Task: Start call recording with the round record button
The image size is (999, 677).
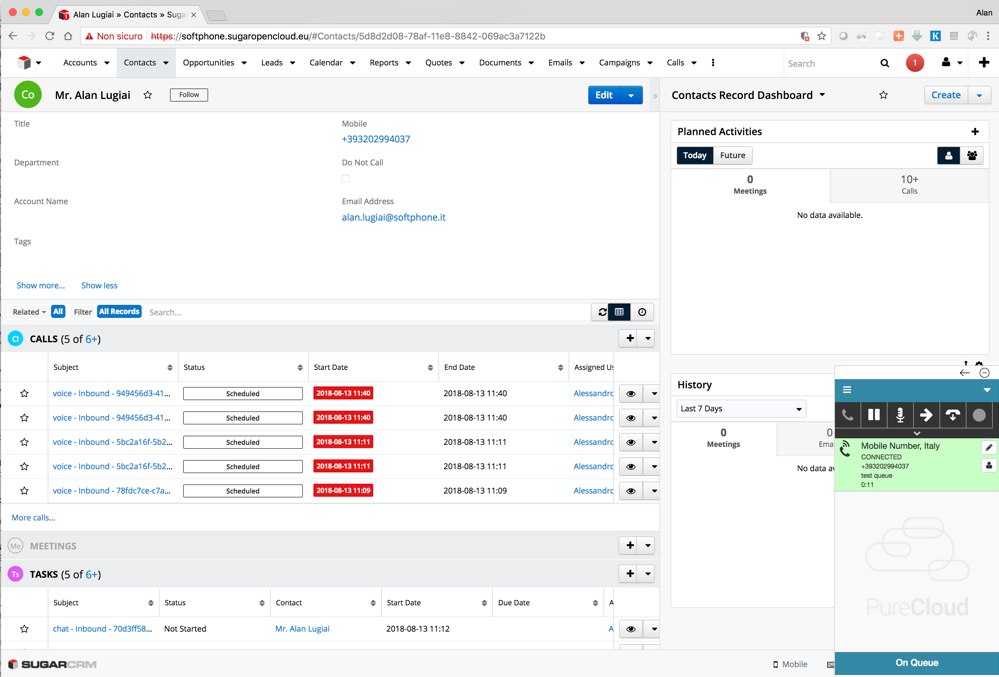Action: [x=979, y=415]
